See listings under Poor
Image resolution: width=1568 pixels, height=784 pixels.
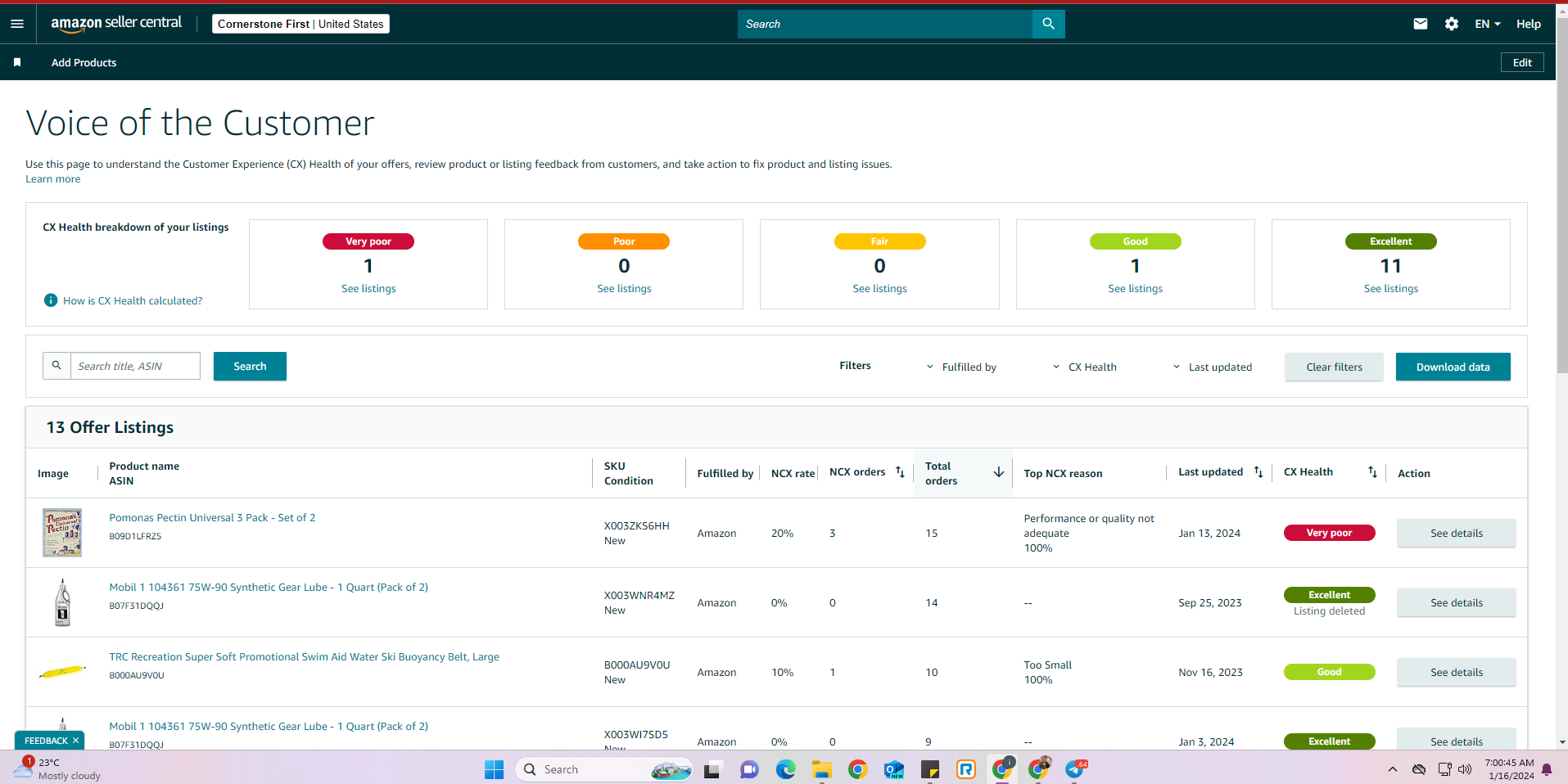tap(624, 288)
